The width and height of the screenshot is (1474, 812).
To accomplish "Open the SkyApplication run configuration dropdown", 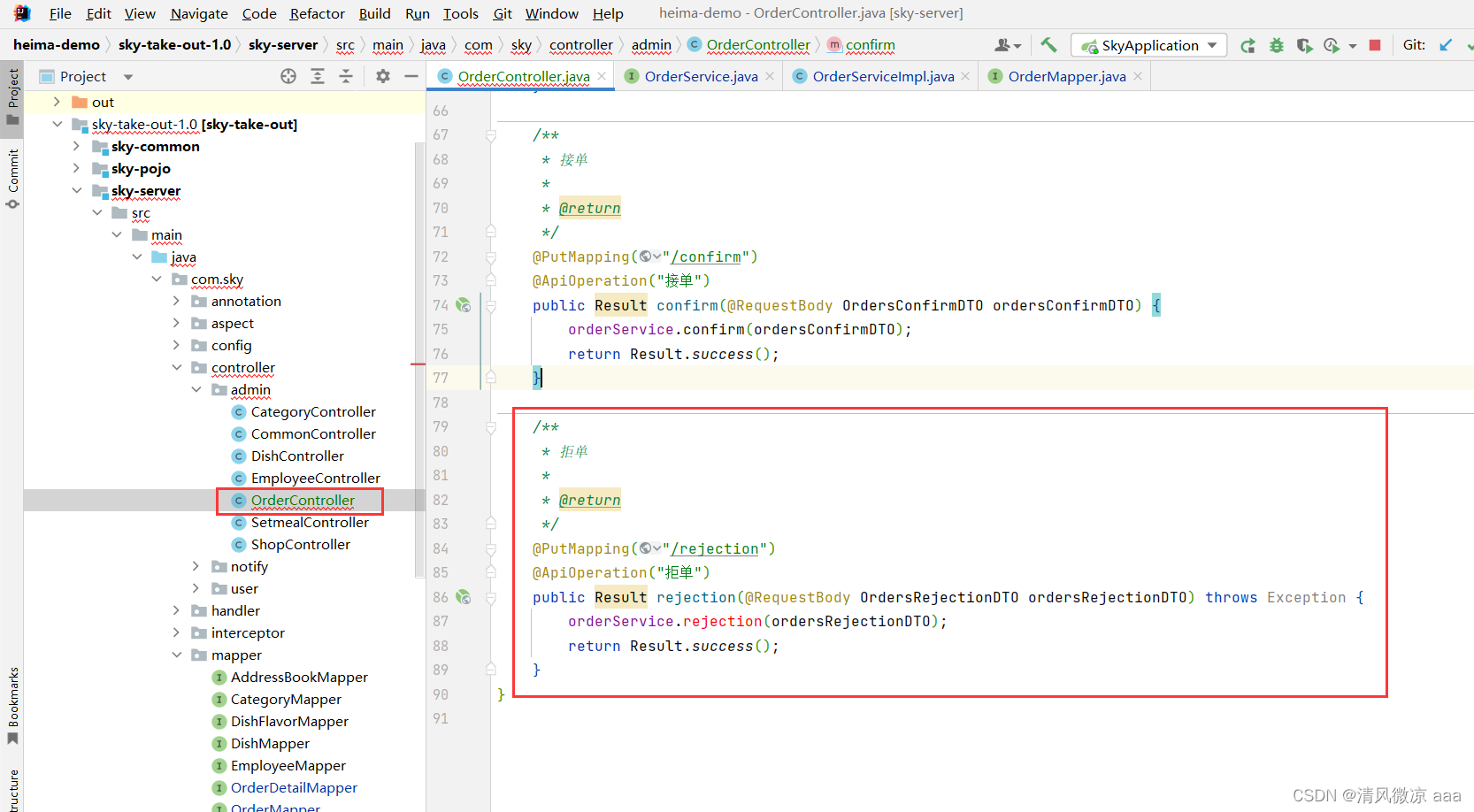I will [1148, 45].
